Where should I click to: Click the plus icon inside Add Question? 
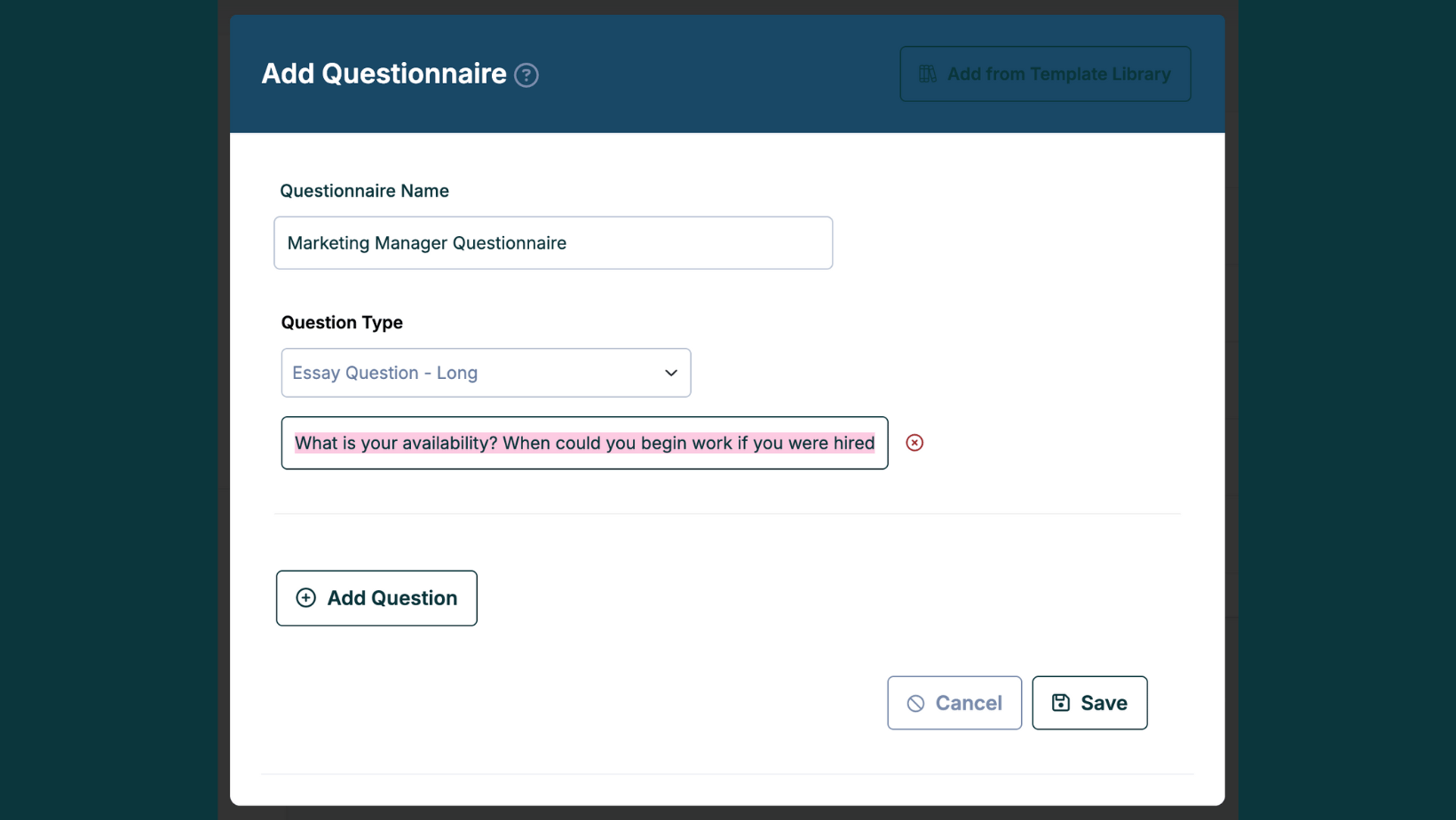305,597
